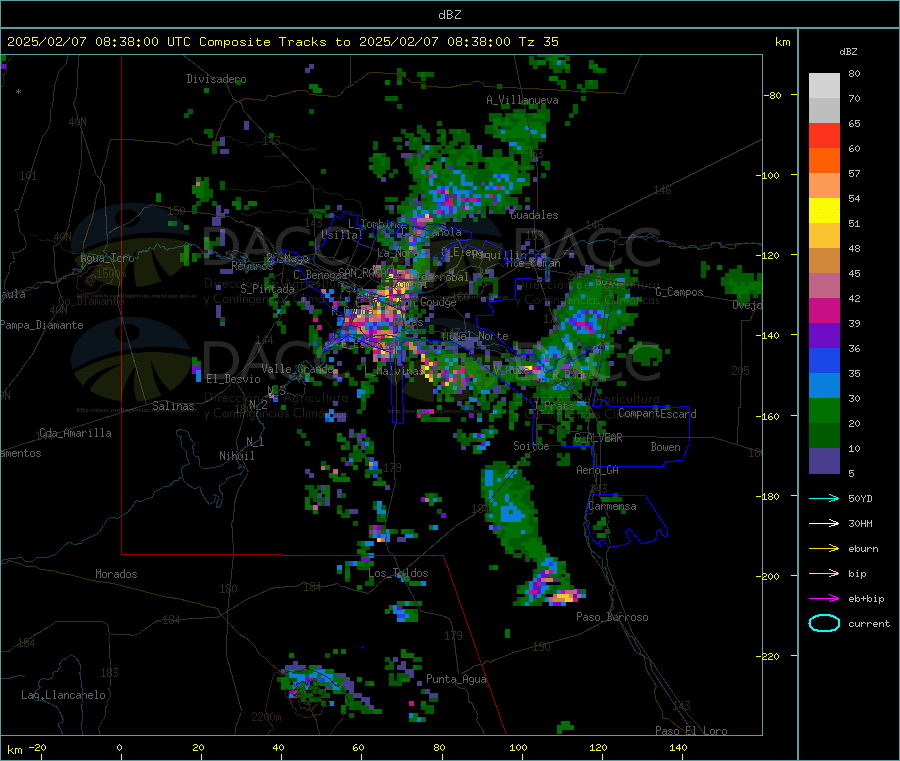
Task: Click the '-200' tick on the right axis
Action: [x=770, y=576]
